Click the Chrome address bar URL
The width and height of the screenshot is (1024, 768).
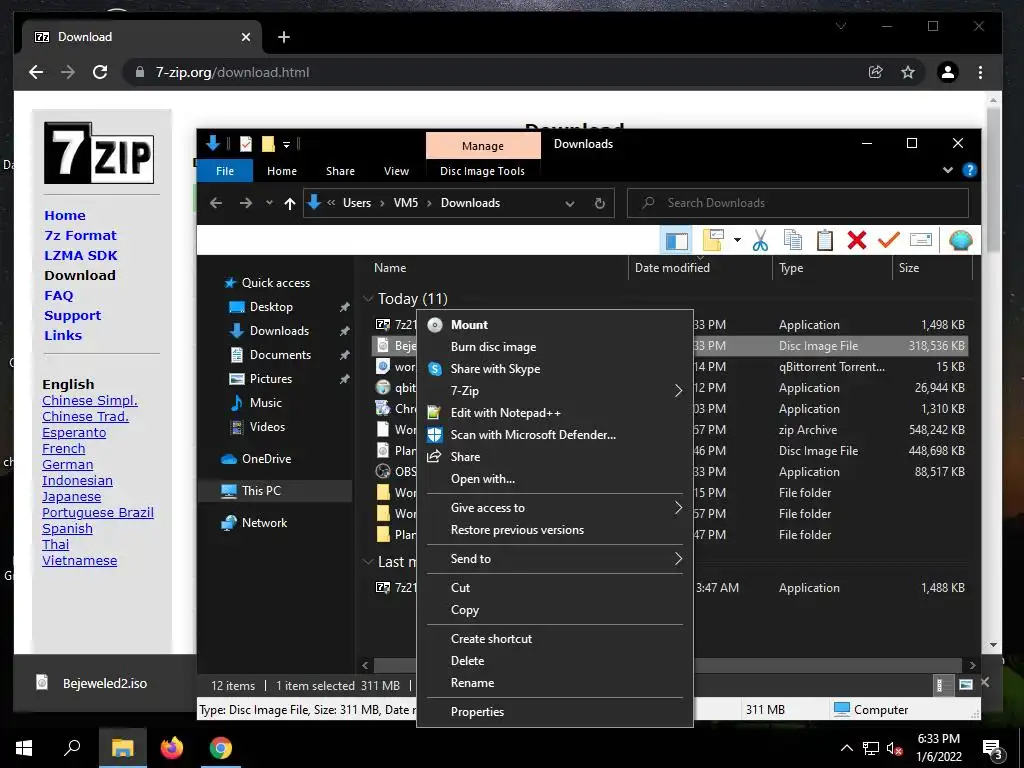tap(232, 72)
